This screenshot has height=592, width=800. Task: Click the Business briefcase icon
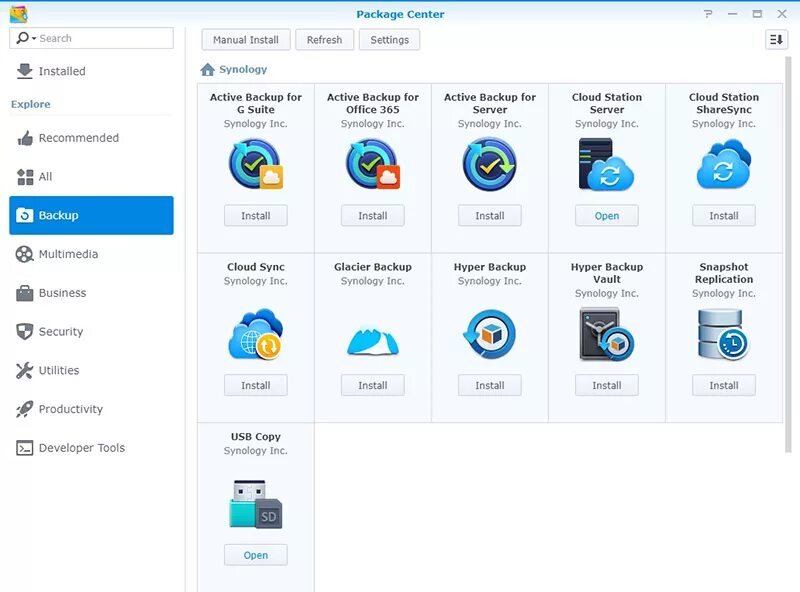pyautogui.click(x=24, y=293)
